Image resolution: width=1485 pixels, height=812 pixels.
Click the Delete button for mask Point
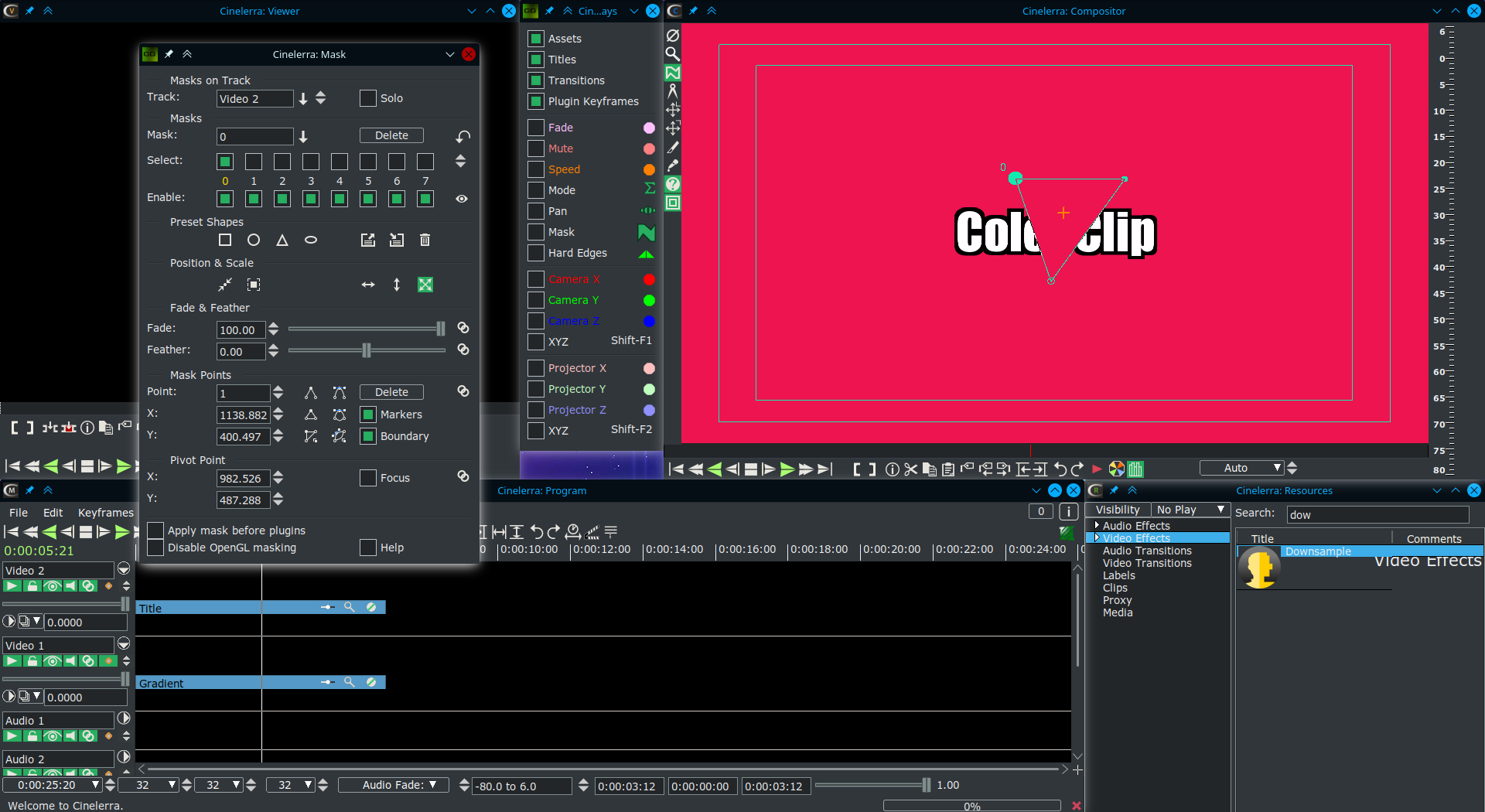[x=391, y=392]
